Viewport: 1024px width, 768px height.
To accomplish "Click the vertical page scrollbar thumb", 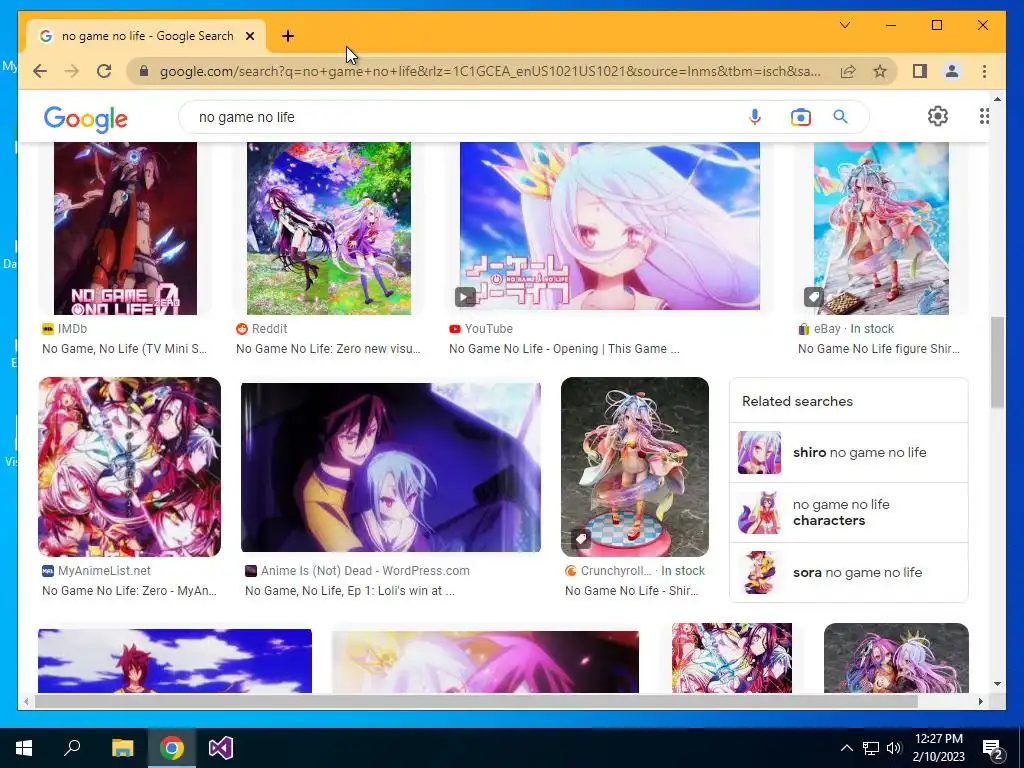I will click(997, 362).
